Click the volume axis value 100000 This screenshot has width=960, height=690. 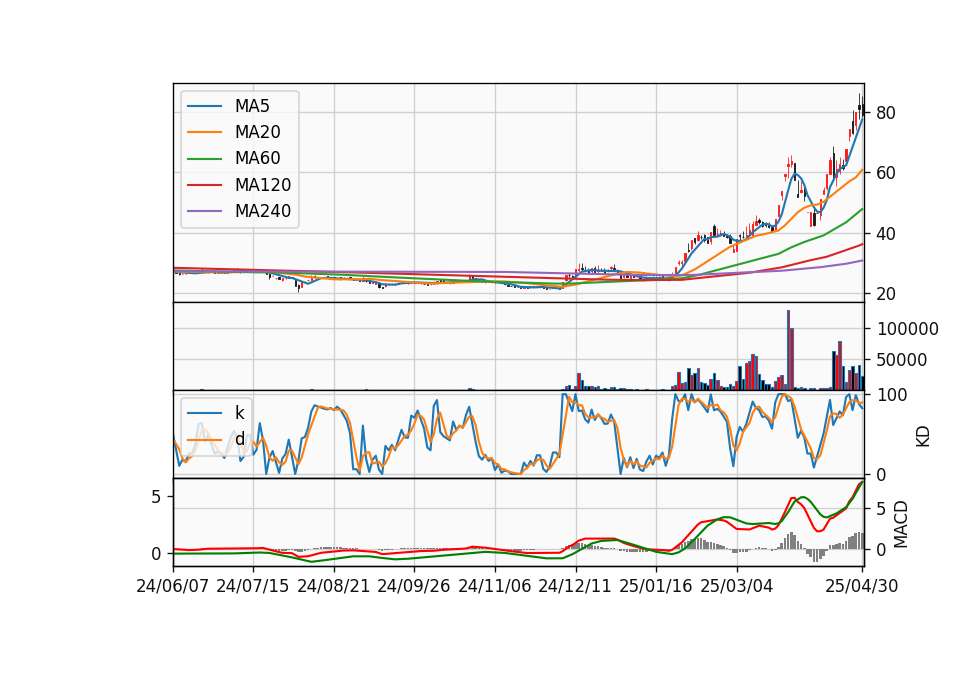coord(908,329)
